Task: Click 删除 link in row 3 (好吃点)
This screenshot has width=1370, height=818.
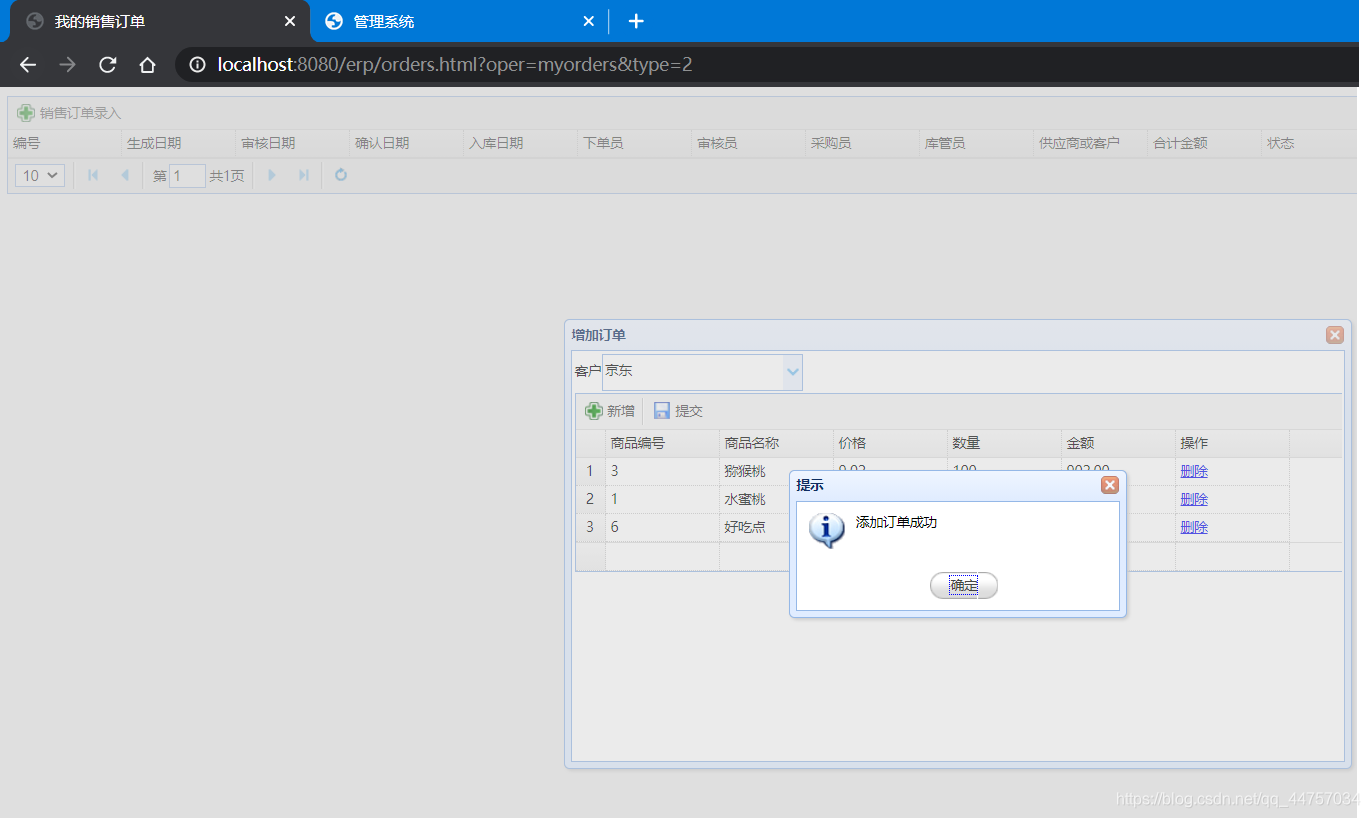Action: point(1194,527)
